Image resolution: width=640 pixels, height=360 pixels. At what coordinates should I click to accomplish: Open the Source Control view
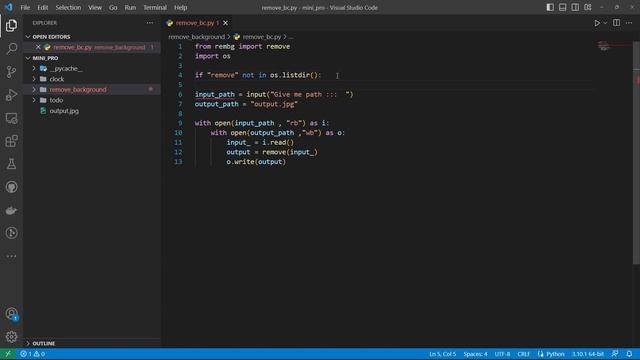pyautogui.click(x=11, y=72)
